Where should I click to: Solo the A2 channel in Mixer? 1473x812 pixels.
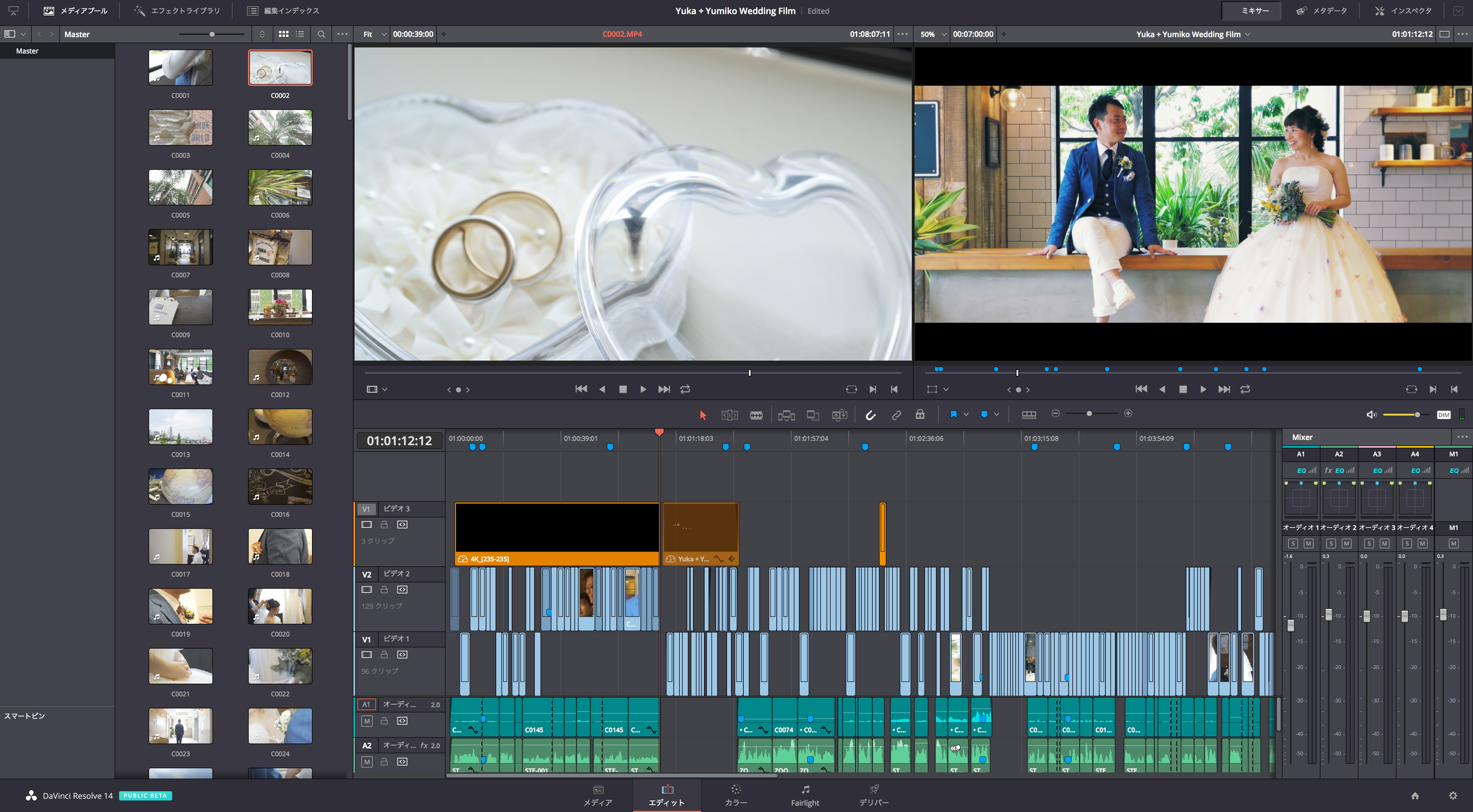coord(1331,543)
